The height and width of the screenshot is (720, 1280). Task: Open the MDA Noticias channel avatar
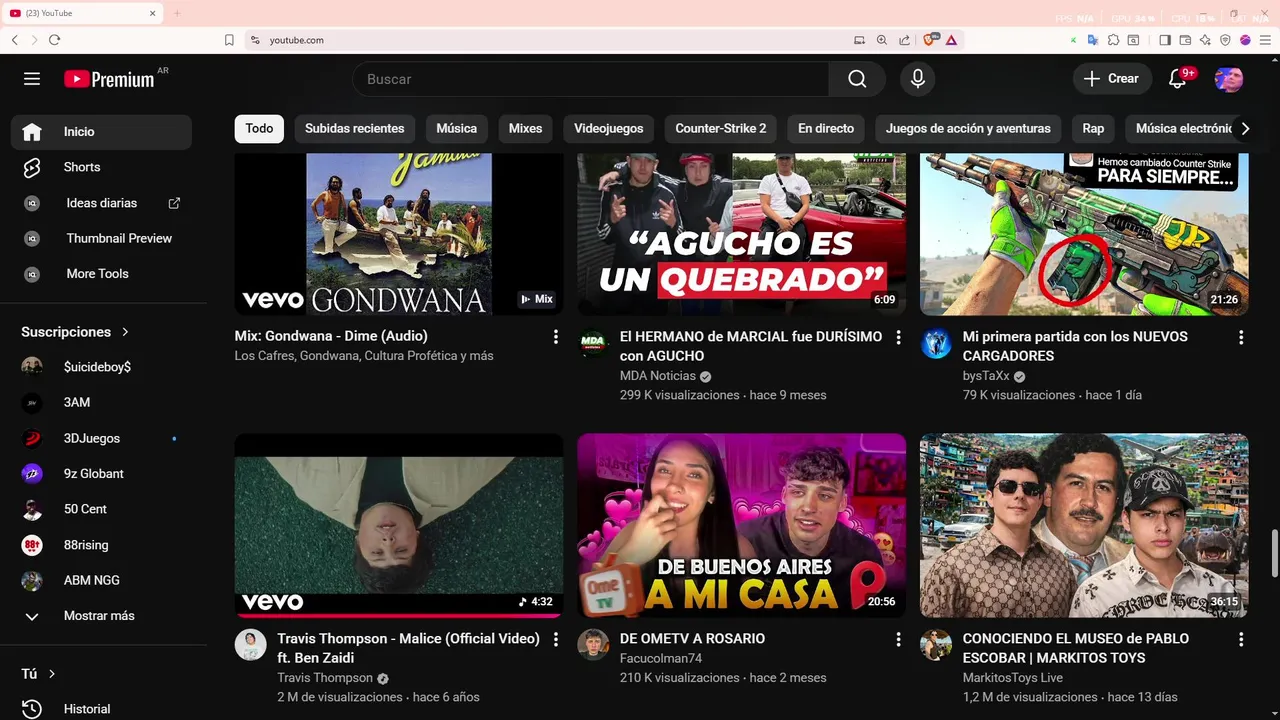(594, 343)
